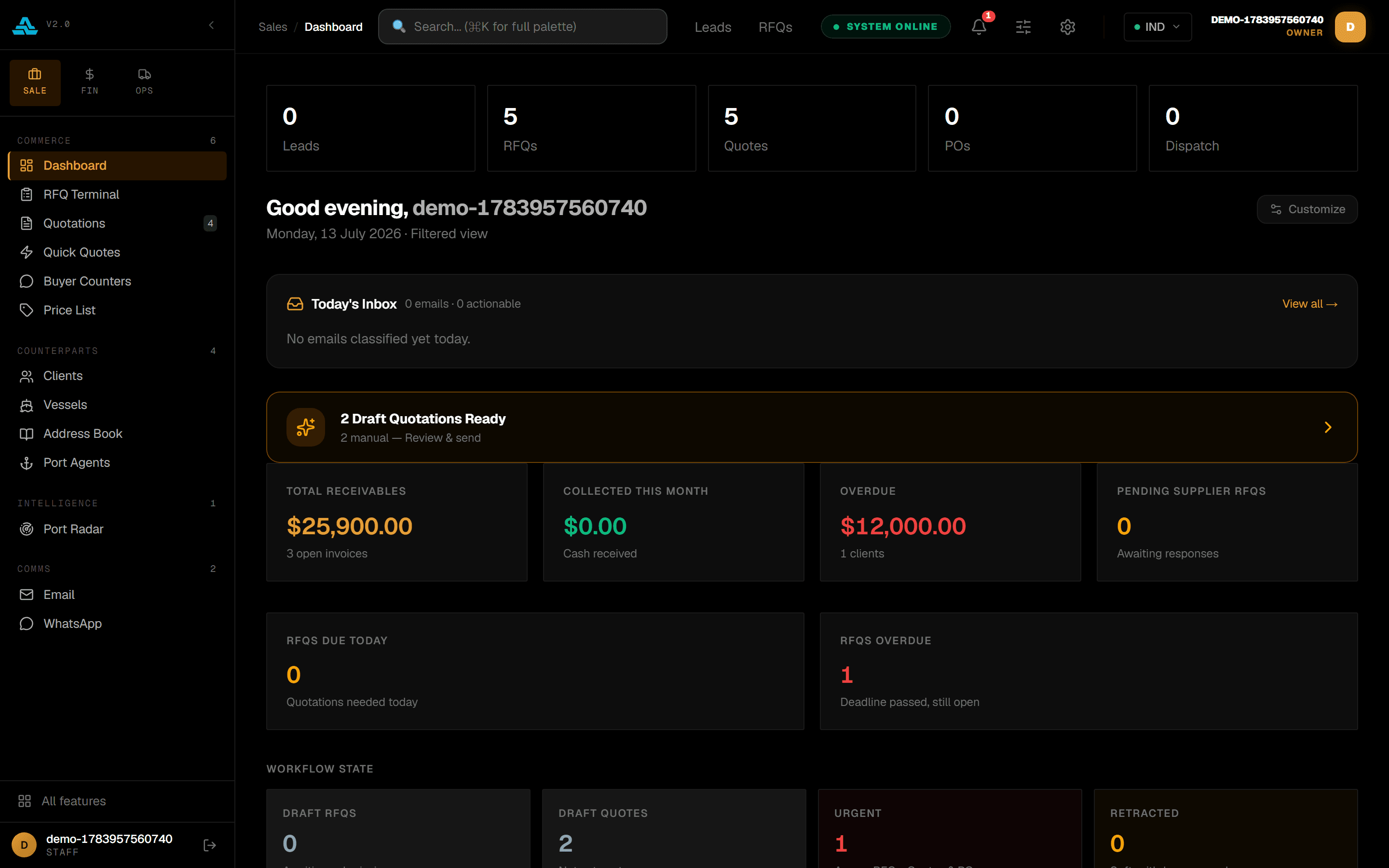Click the Urgent workflow card

coord(949,828)
